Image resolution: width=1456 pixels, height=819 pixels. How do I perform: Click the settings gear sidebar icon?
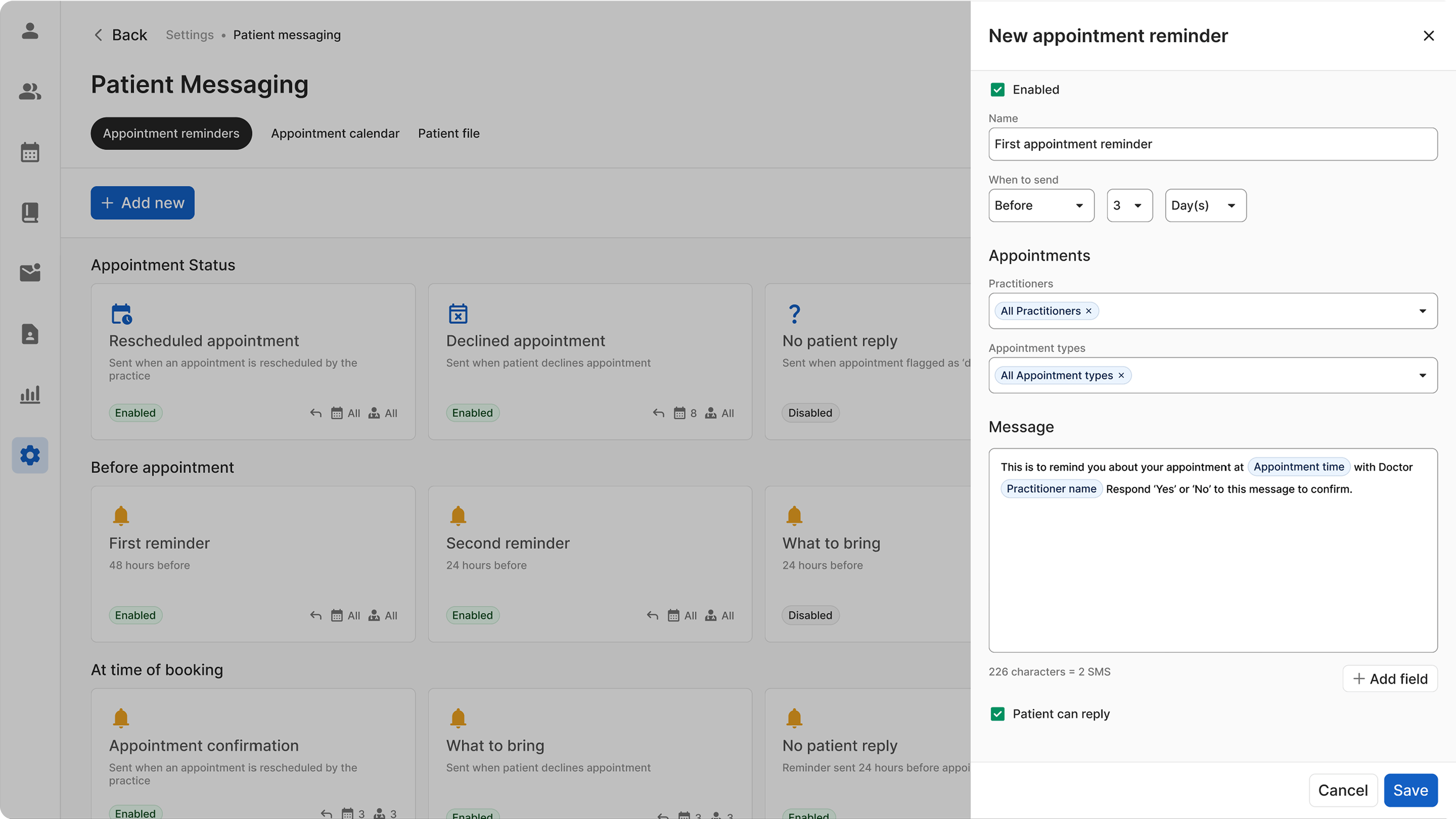30,455
